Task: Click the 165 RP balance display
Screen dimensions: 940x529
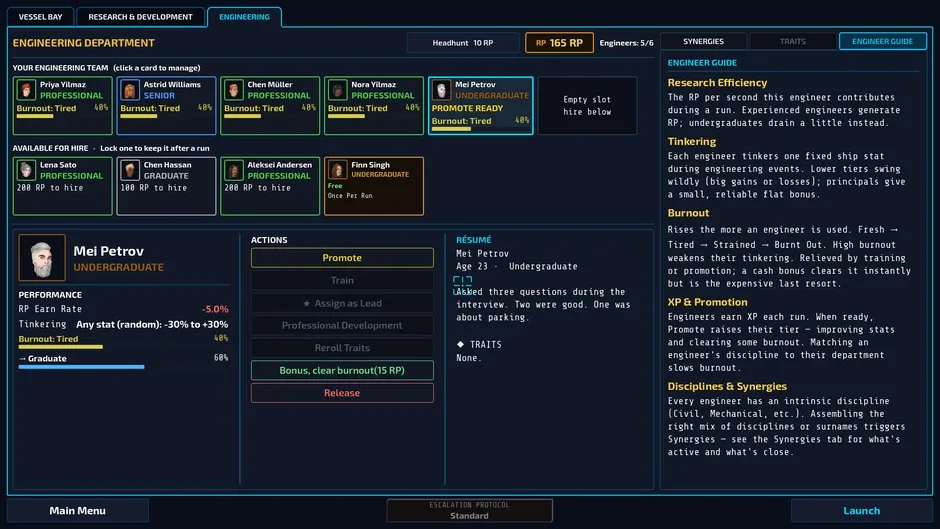Action: 559,43
